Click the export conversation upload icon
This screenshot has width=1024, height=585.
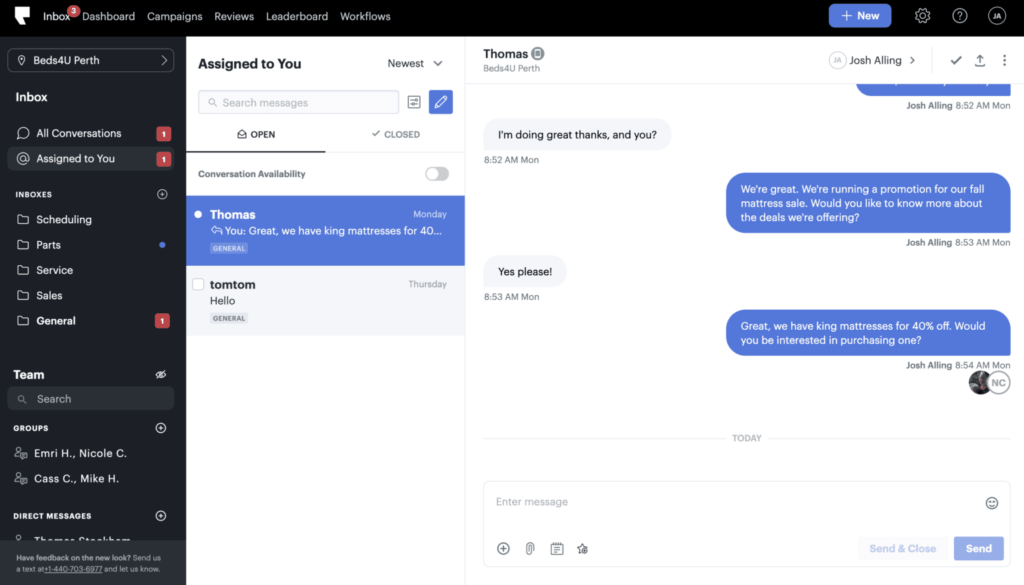pyautogui.click(x=980, y=61)
